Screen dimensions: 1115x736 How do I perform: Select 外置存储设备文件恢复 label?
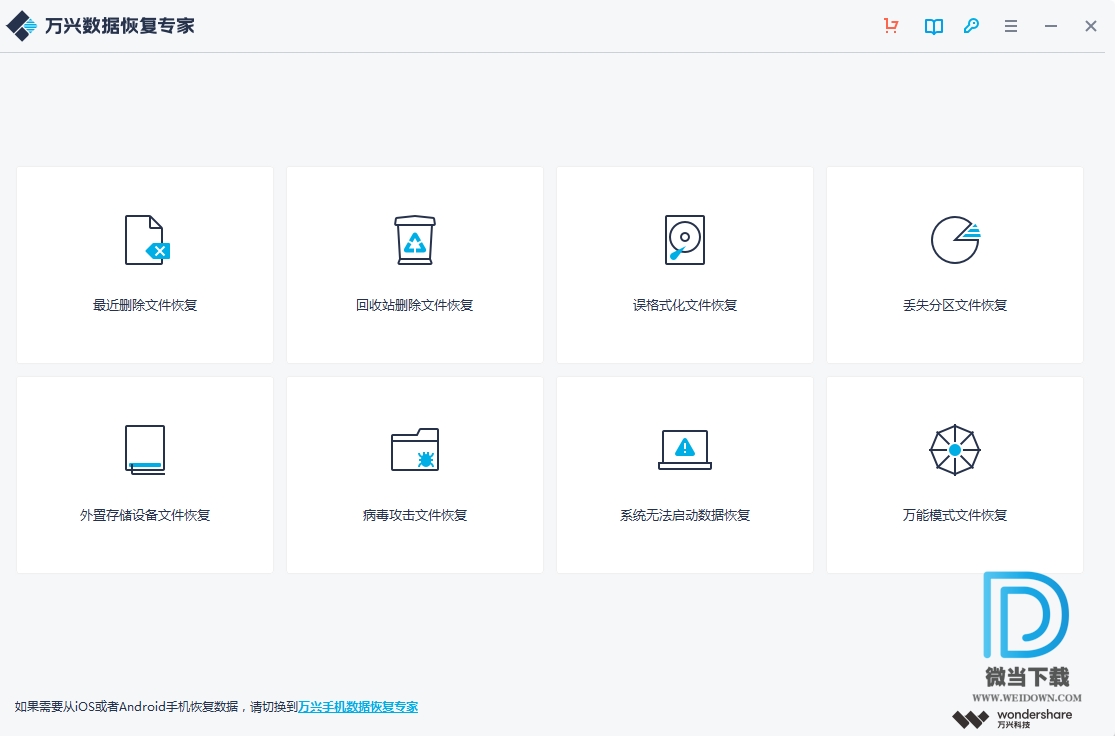[x=145, y=515]
